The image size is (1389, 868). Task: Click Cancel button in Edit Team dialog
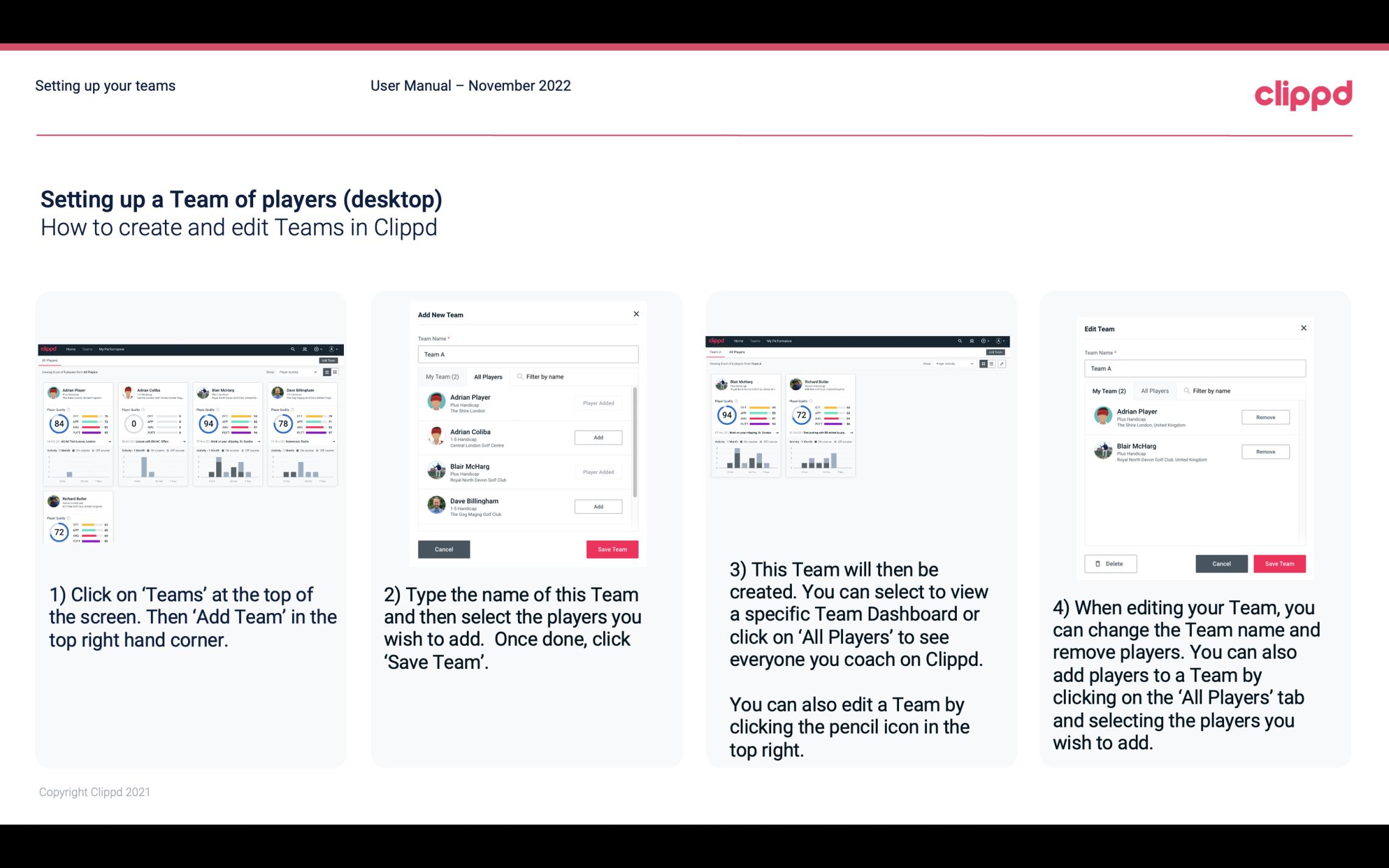1221,563
